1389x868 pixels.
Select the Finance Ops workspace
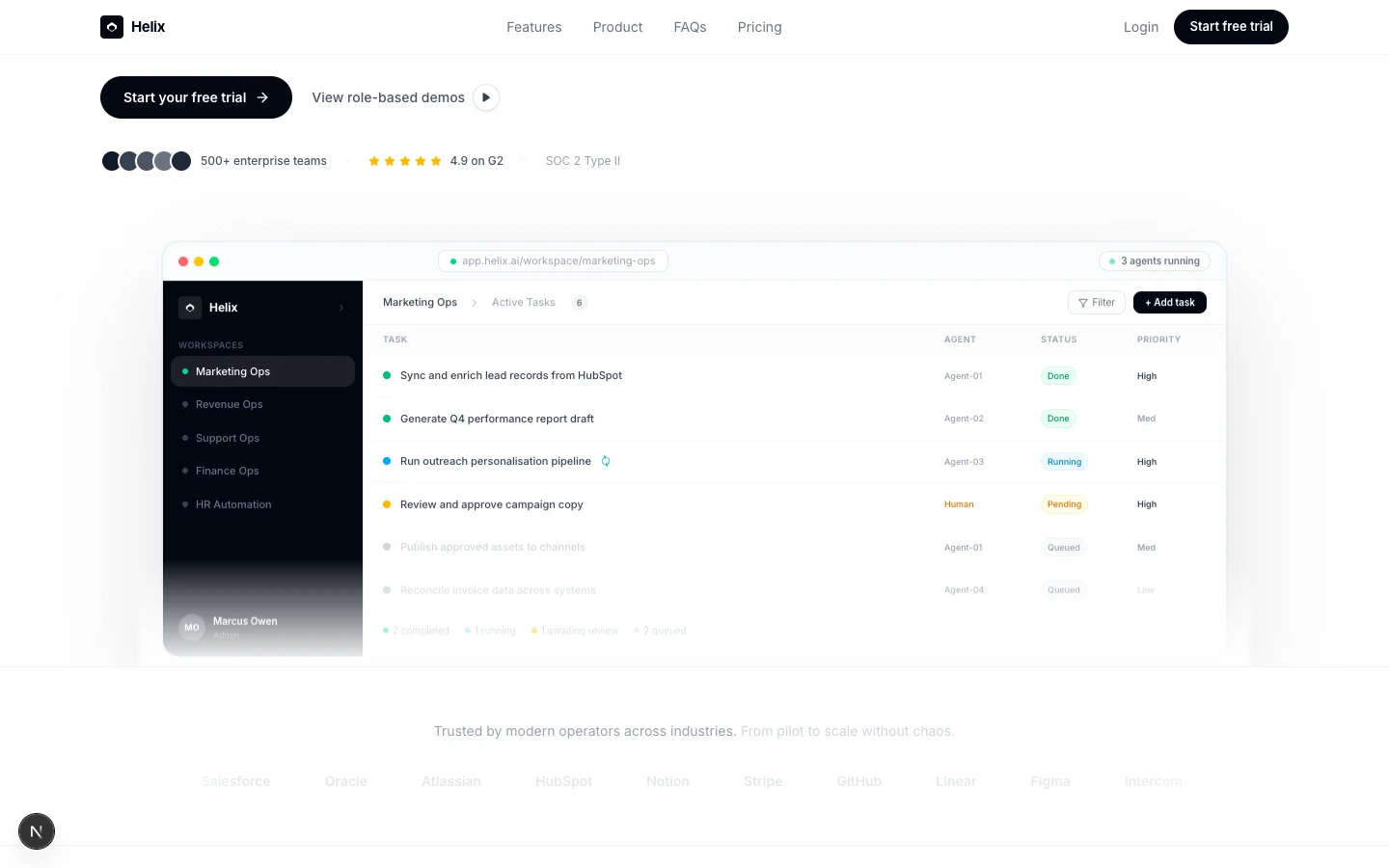pyautogui.click(x=262, y=471)
